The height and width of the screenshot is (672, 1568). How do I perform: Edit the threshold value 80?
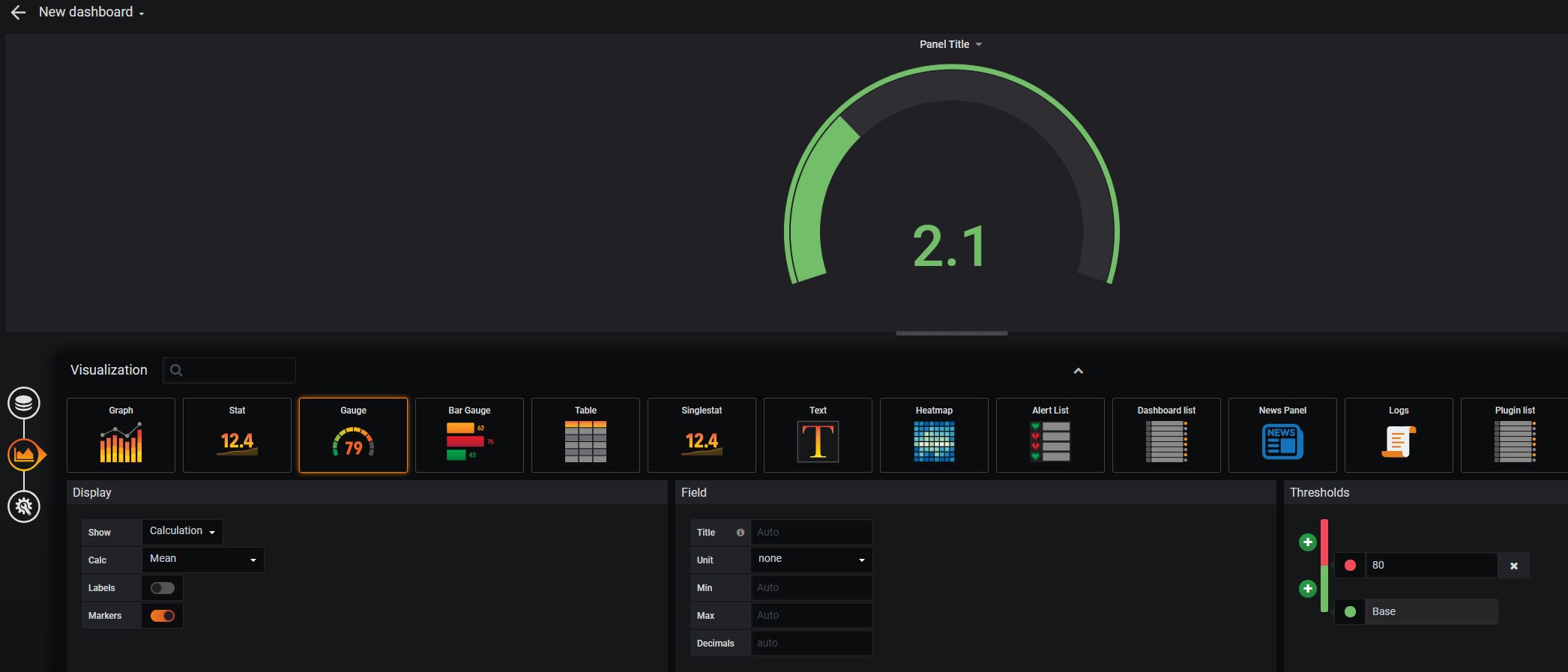(1432, 566)
